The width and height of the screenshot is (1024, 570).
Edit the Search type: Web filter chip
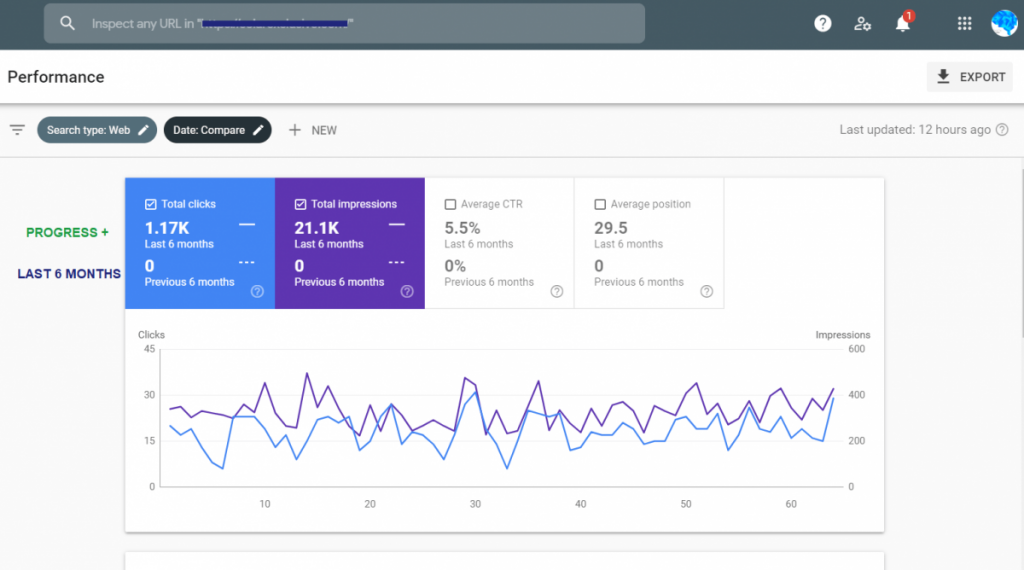tap(97, 130)
